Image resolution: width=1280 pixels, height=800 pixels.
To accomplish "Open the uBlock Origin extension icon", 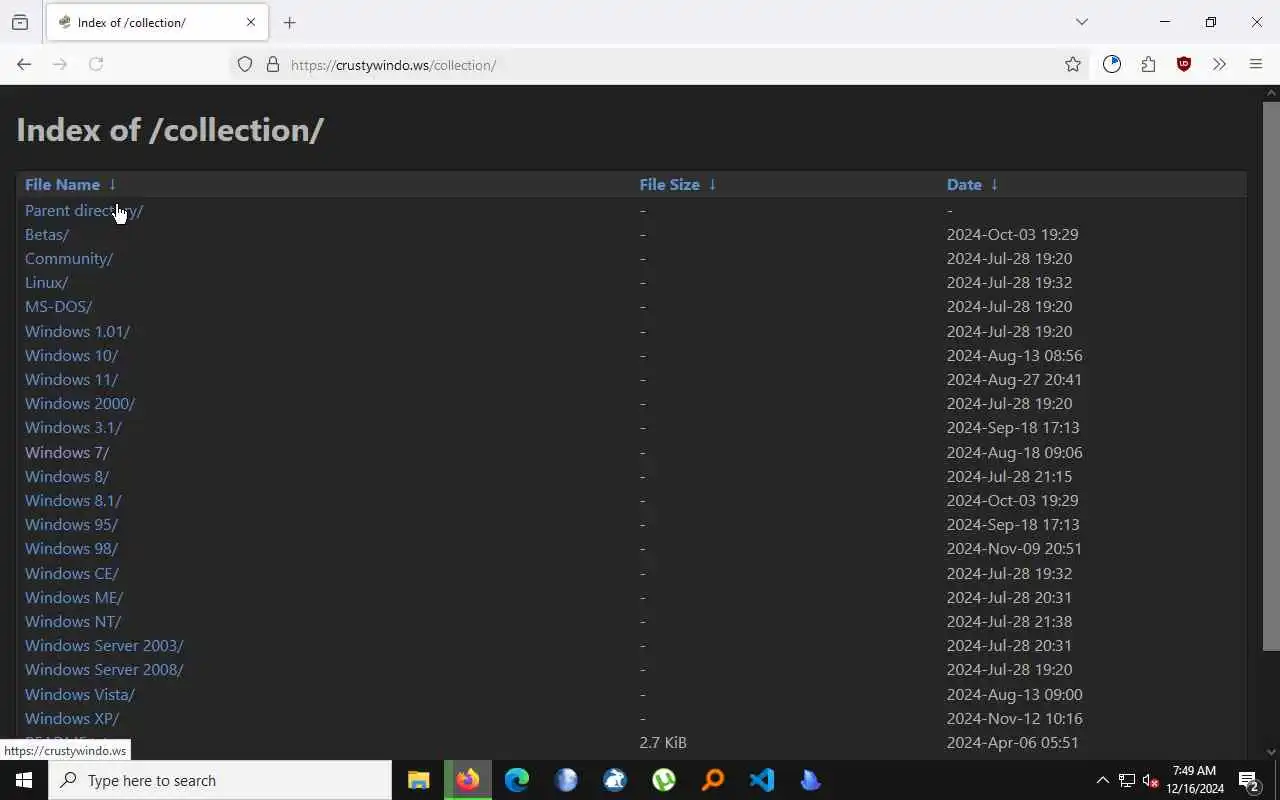I will [1184, 64].
